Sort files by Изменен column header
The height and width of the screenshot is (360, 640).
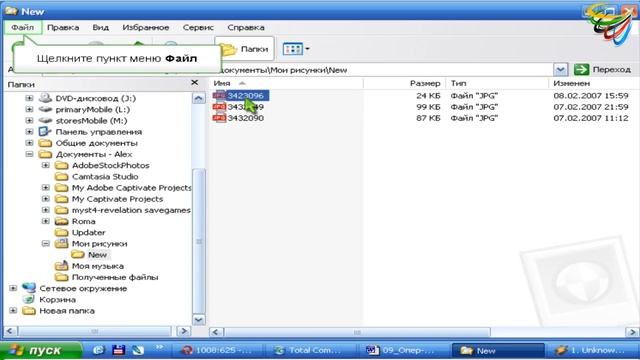tap(594, 83)
